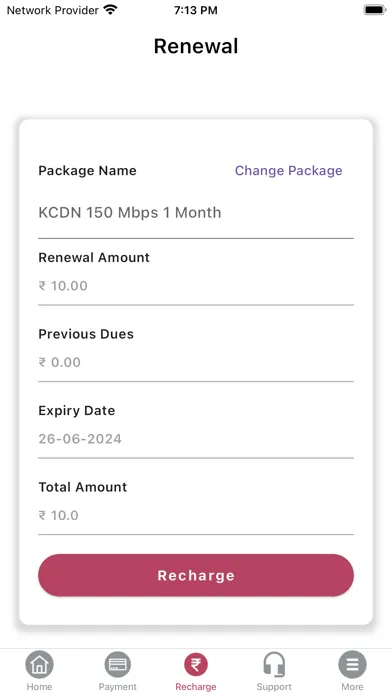Image resolution: width=392 pixels, height=696 pixels.
Task: Open the Support headset icon
Action: click(x=274, y=665)
